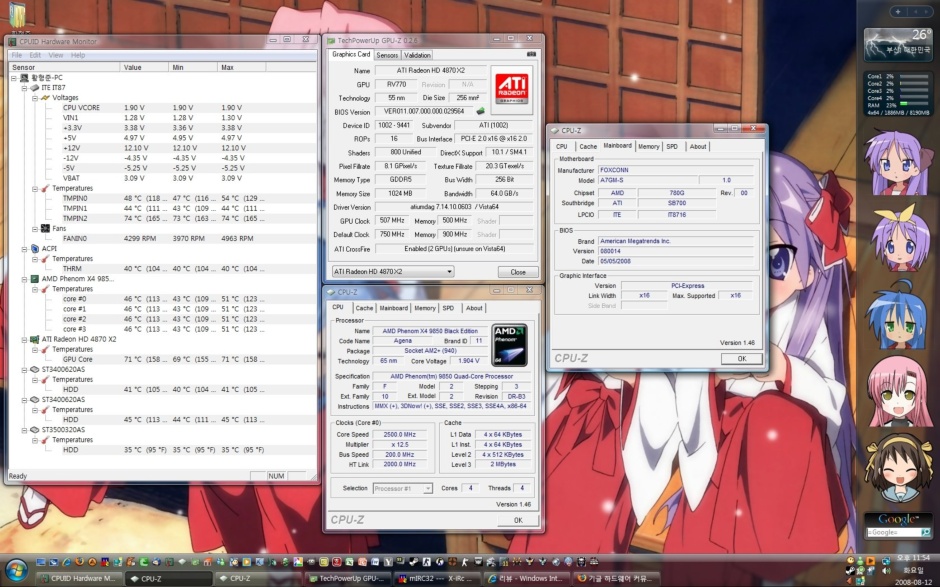Click the Google gadget search field
Screen dimensions: 940x587
point(893,532)
